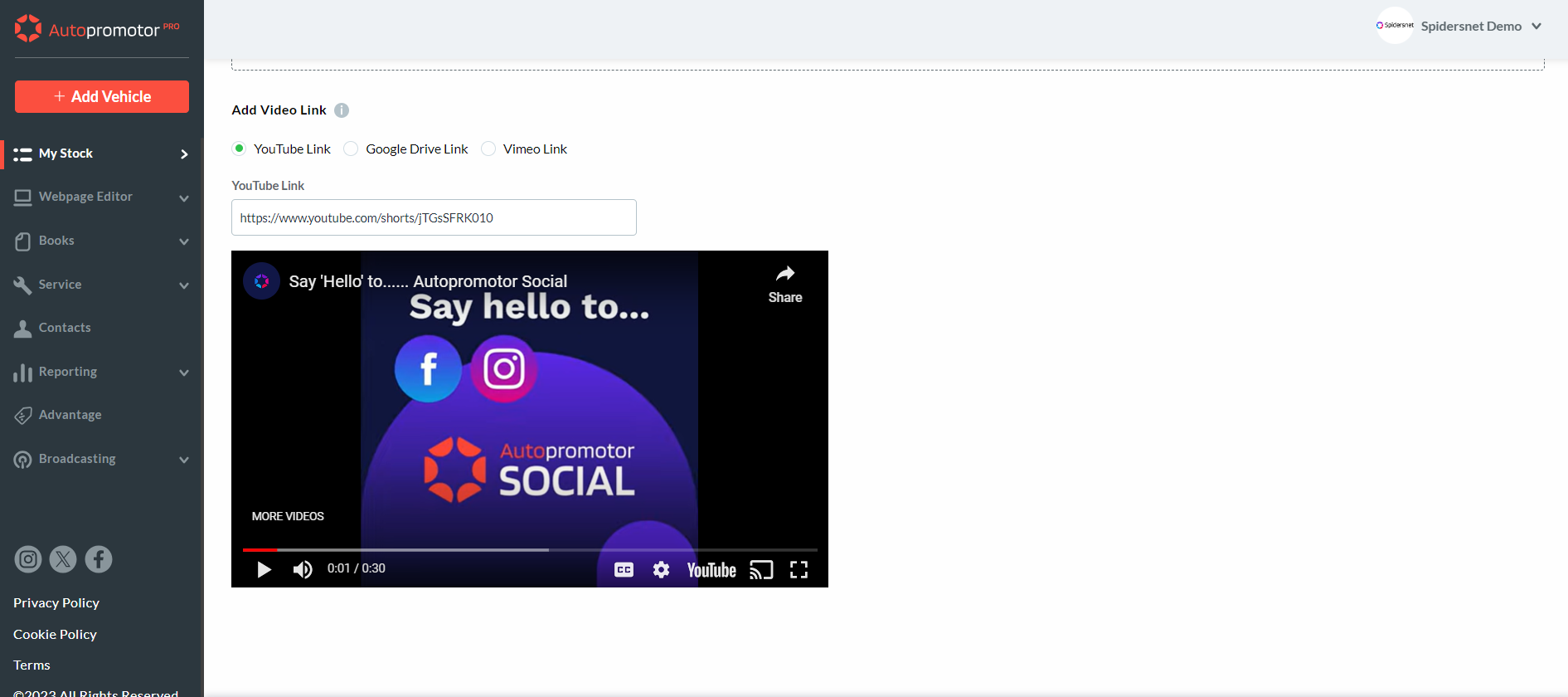
Task: Click the Facebook icon in sidebar footer
Action: [x=99, y=559]
